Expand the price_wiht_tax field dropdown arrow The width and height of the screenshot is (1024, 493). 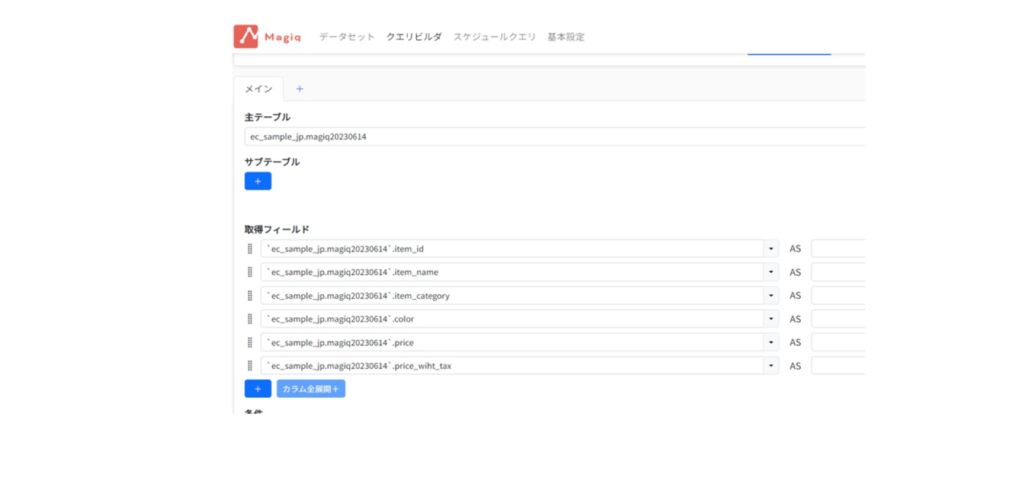[771, 366]
